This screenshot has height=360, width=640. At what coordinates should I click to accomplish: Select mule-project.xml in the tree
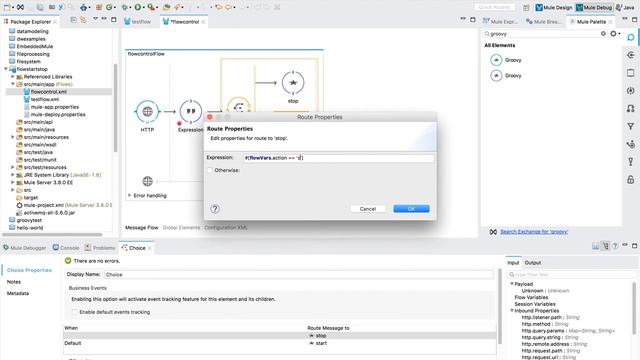43,205
